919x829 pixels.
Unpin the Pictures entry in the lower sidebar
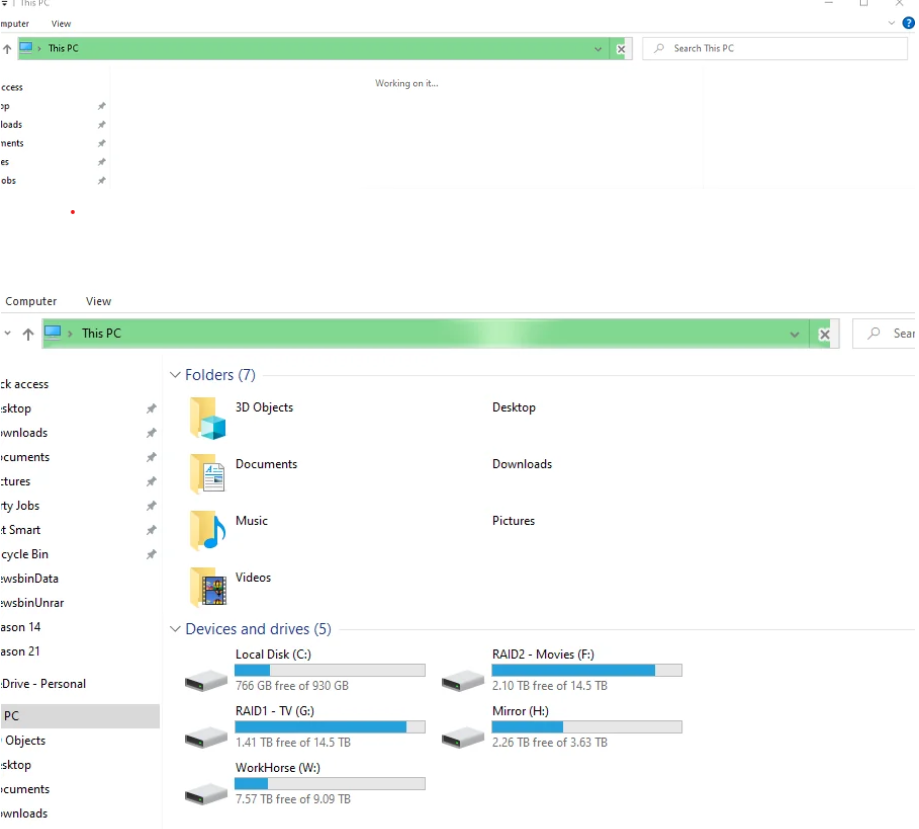coord(151,481)
